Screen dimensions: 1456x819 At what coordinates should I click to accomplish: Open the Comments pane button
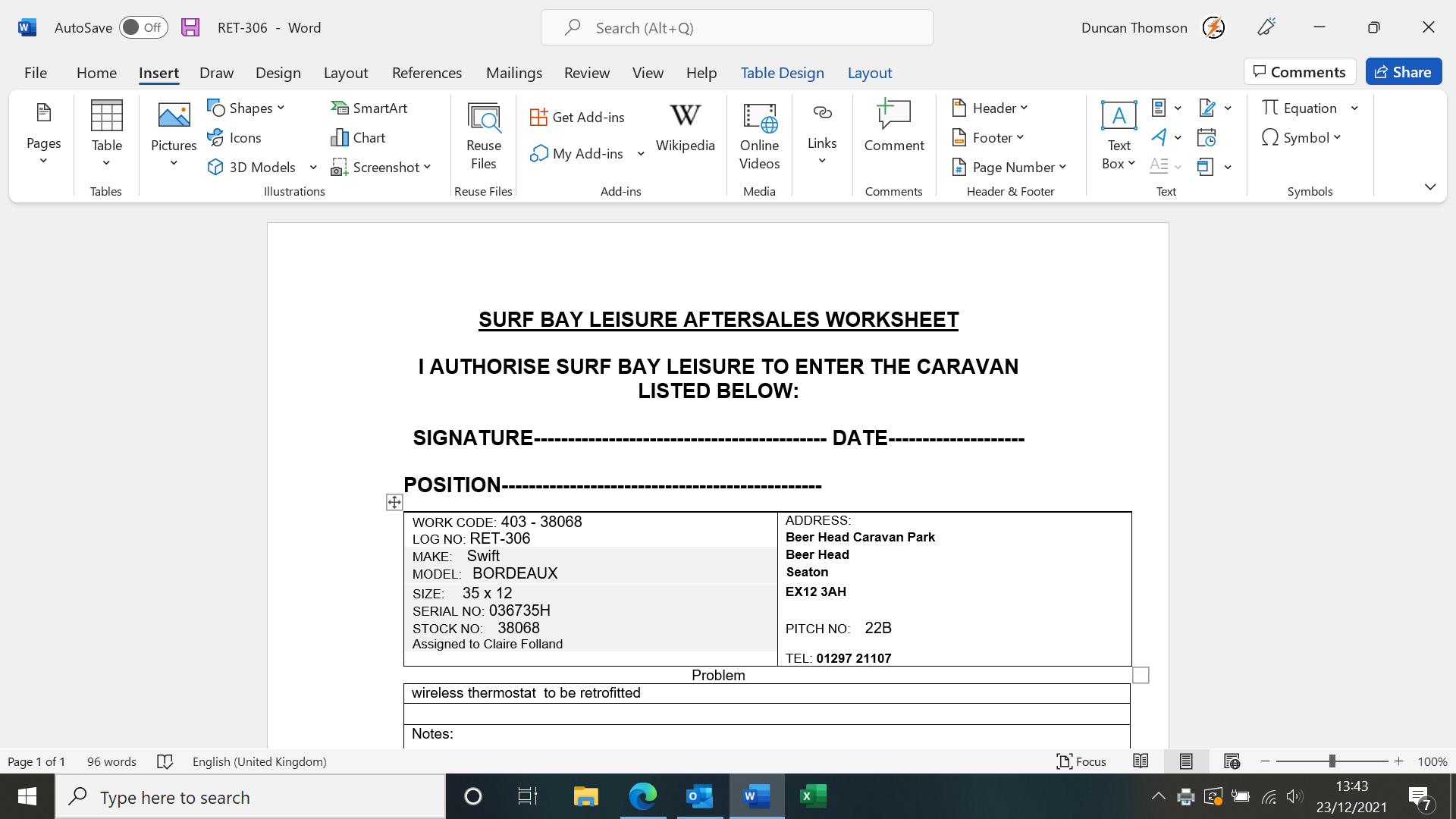pos(1300,71)
